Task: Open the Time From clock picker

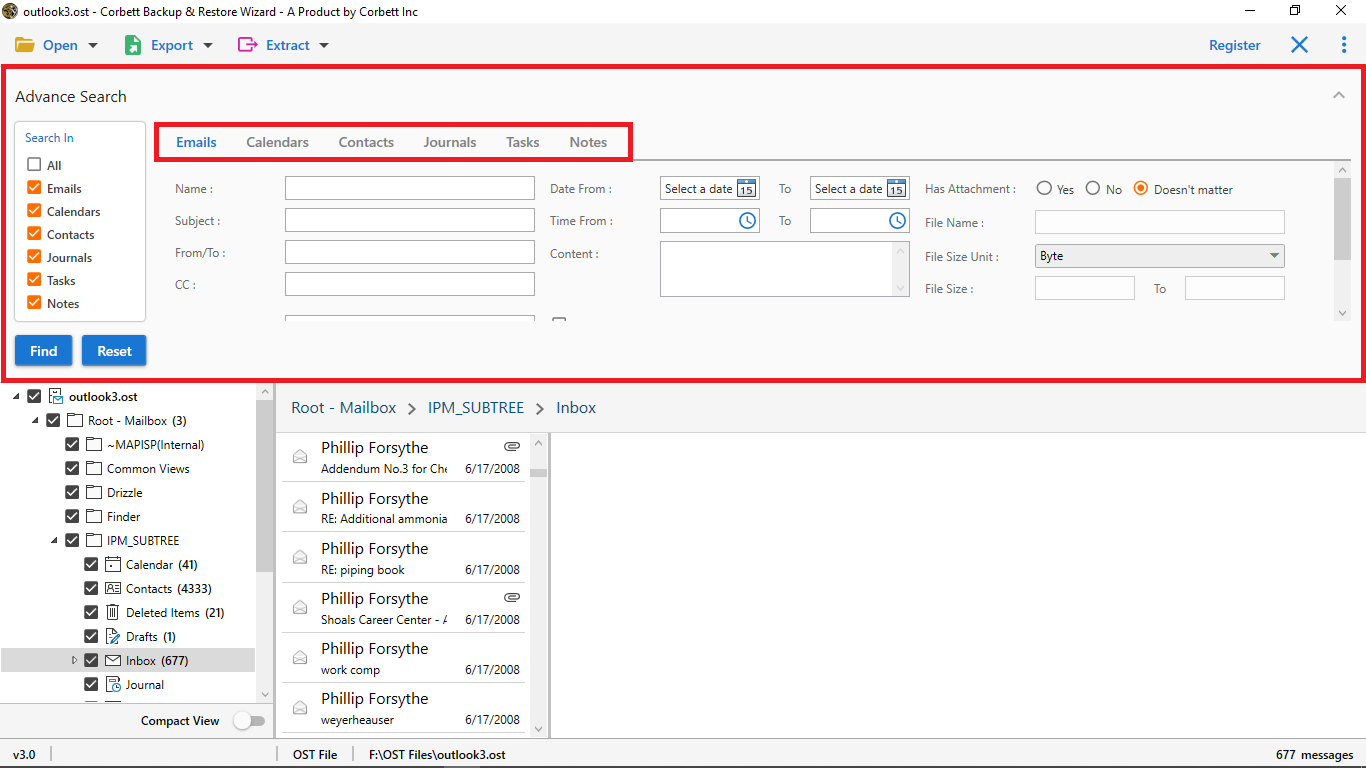Action: pos(747,221)
